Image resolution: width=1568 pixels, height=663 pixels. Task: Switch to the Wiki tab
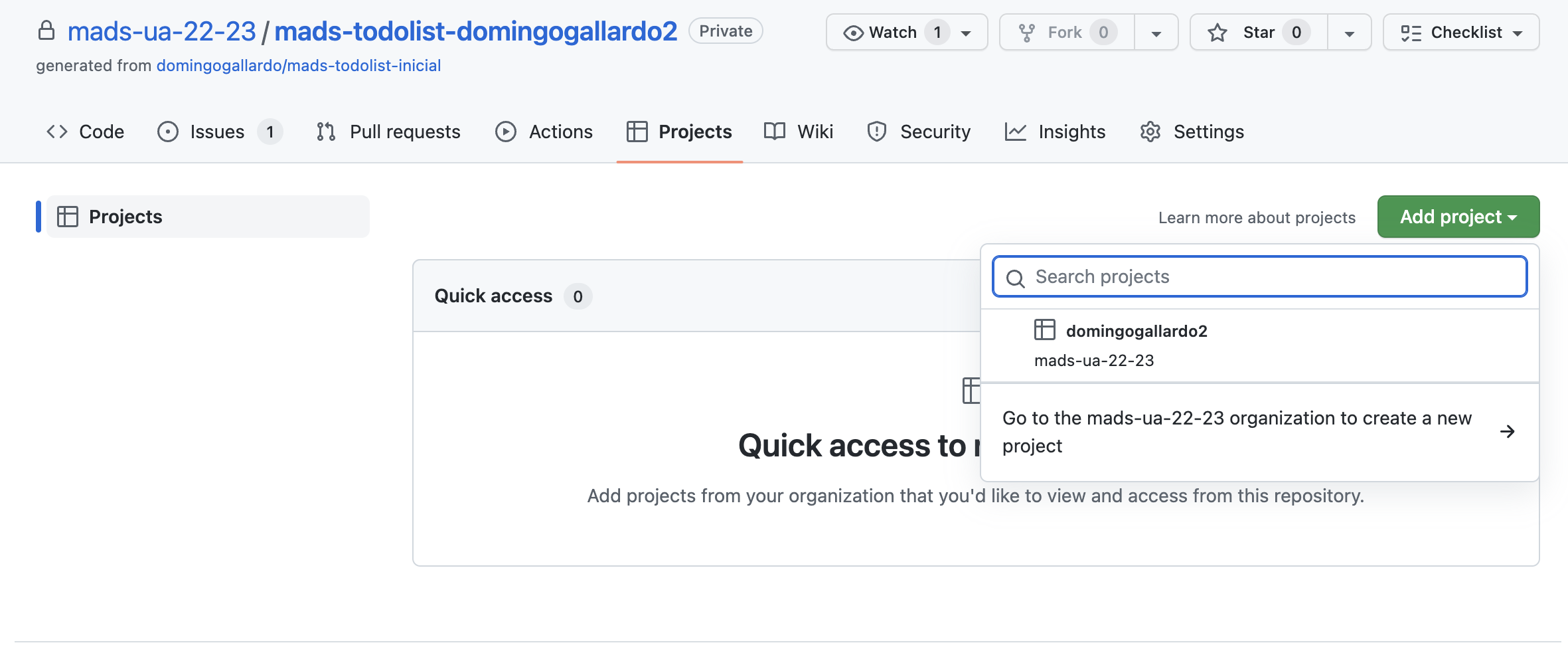coord(799,132)
